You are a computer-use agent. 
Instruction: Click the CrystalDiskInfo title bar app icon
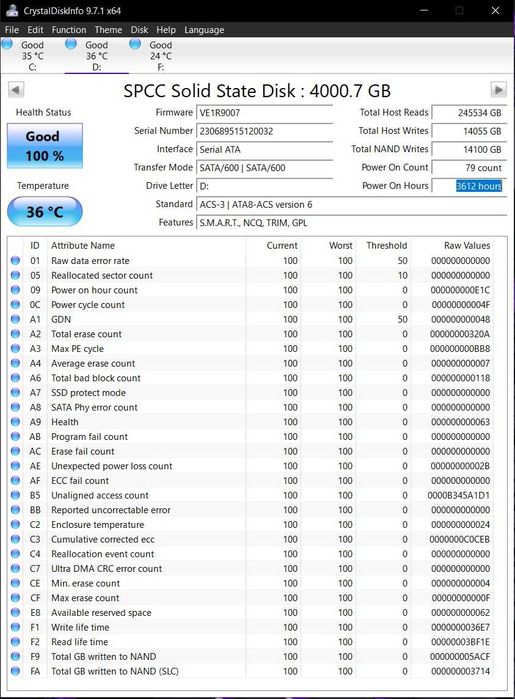12,10
